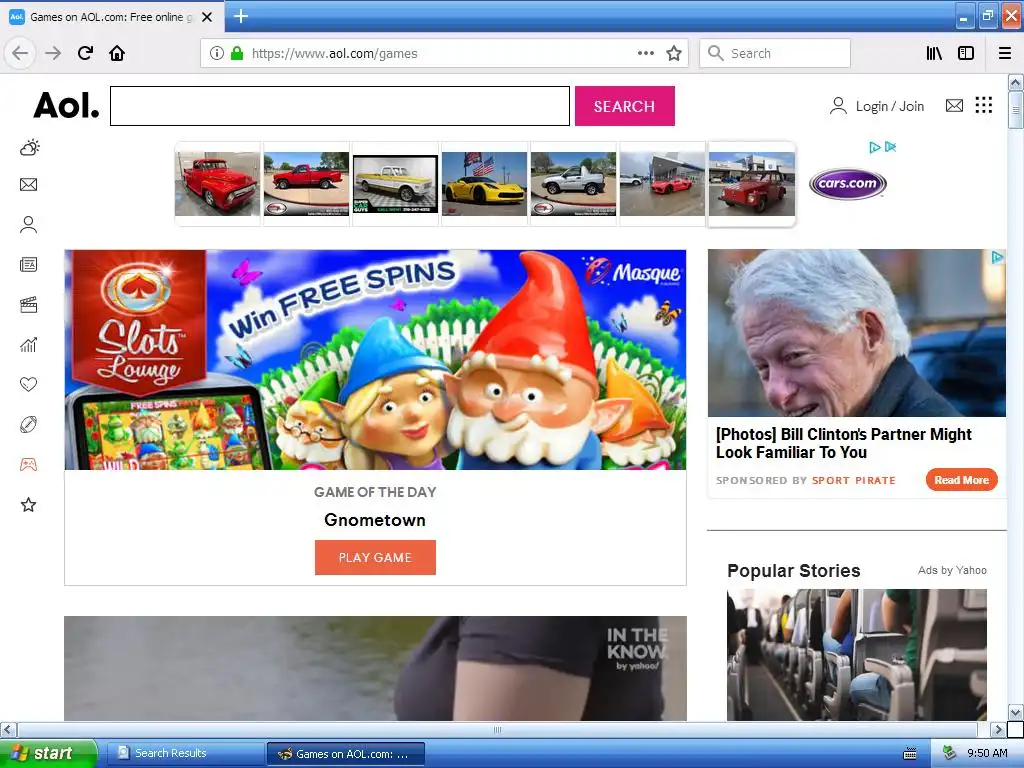Viewport: 1024px width, 768px height.
Task: Open the red vintage pickup truck thumbnail
Action: tap(217, 184)
